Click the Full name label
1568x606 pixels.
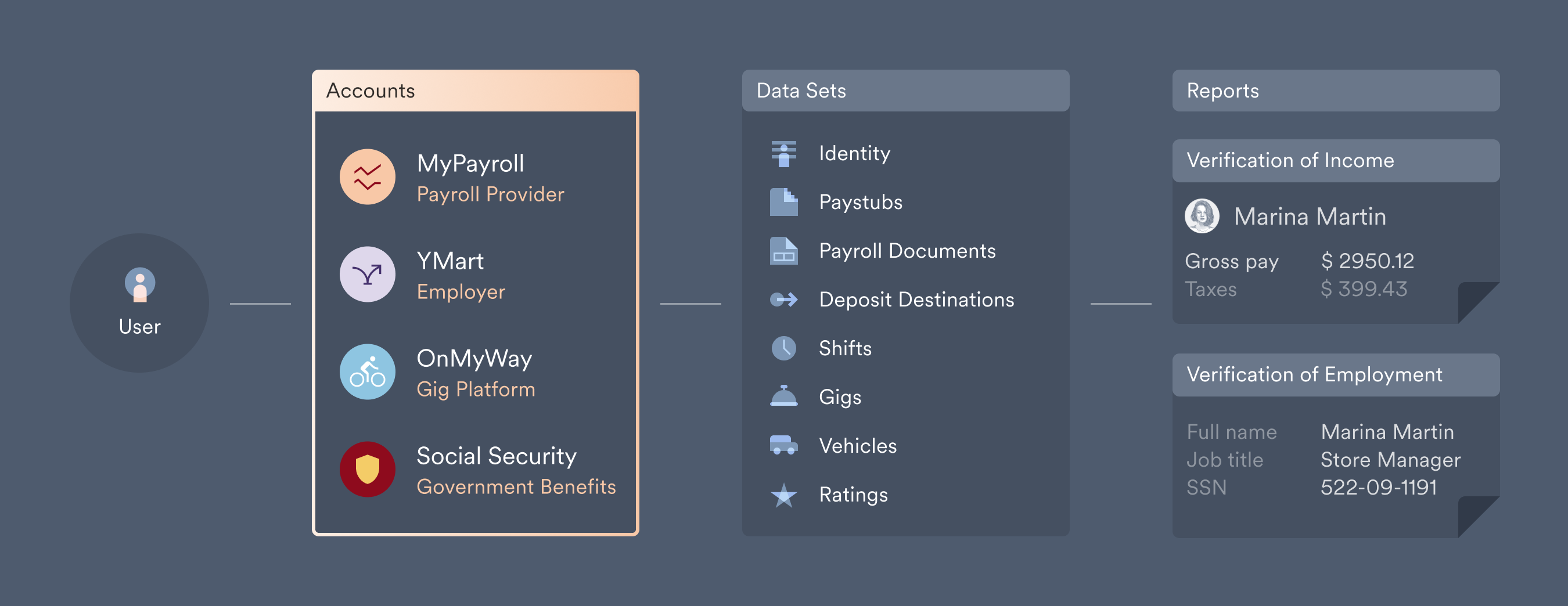click(x=1232, y=432)
